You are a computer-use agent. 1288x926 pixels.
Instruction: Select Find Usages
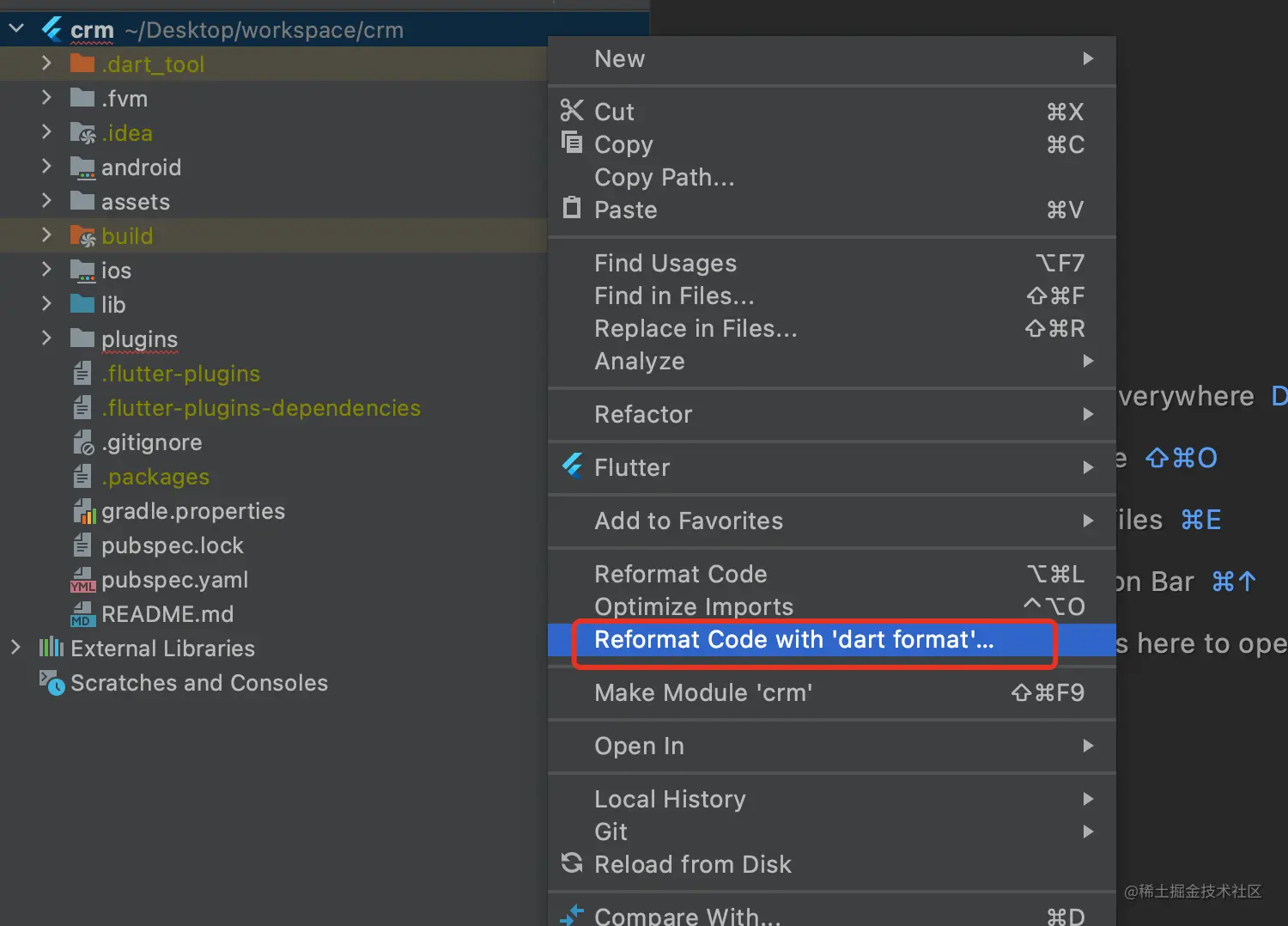(x=831, y=263)
